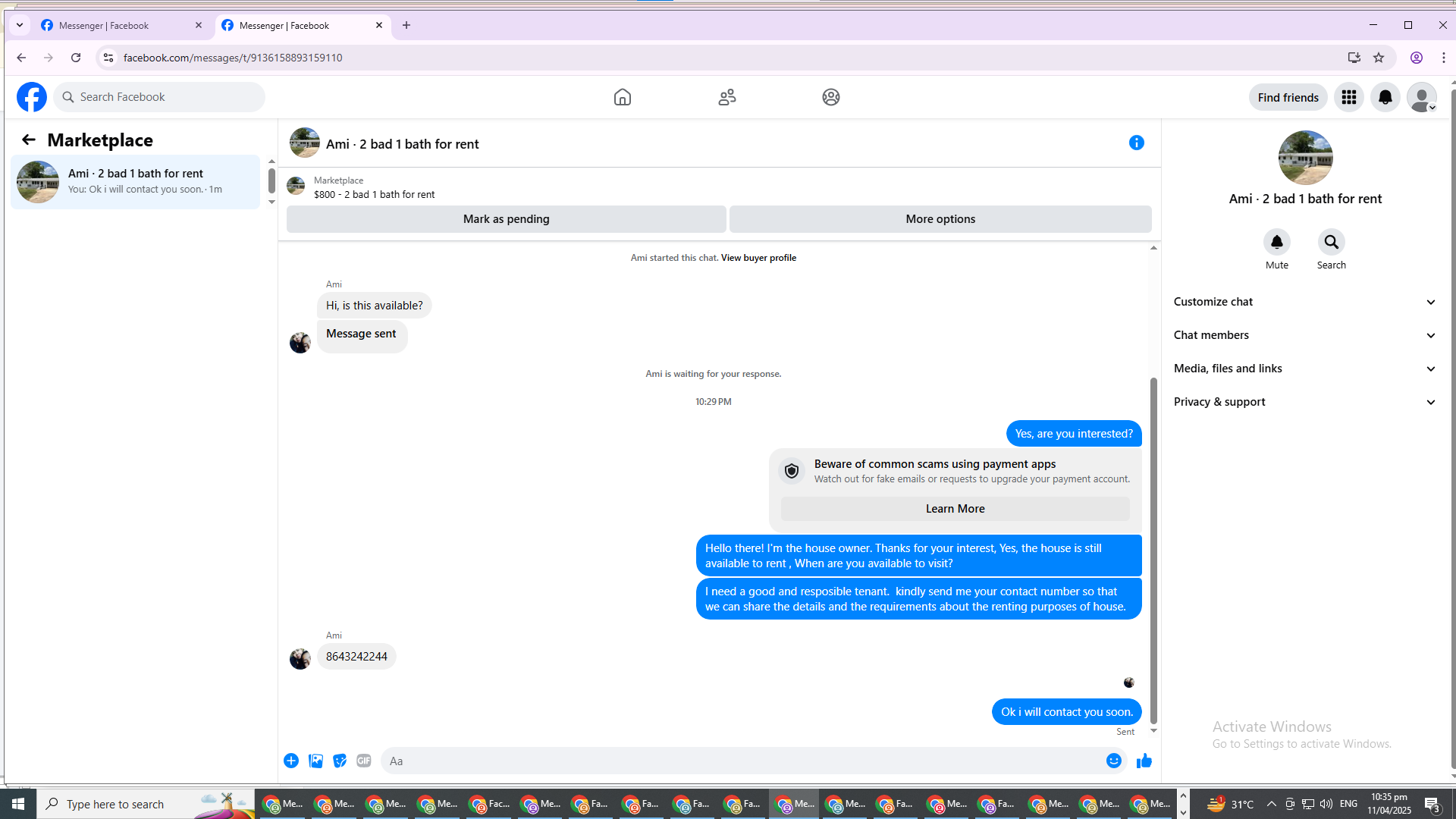Click the conversation list scrollbar

pos(271,180)
